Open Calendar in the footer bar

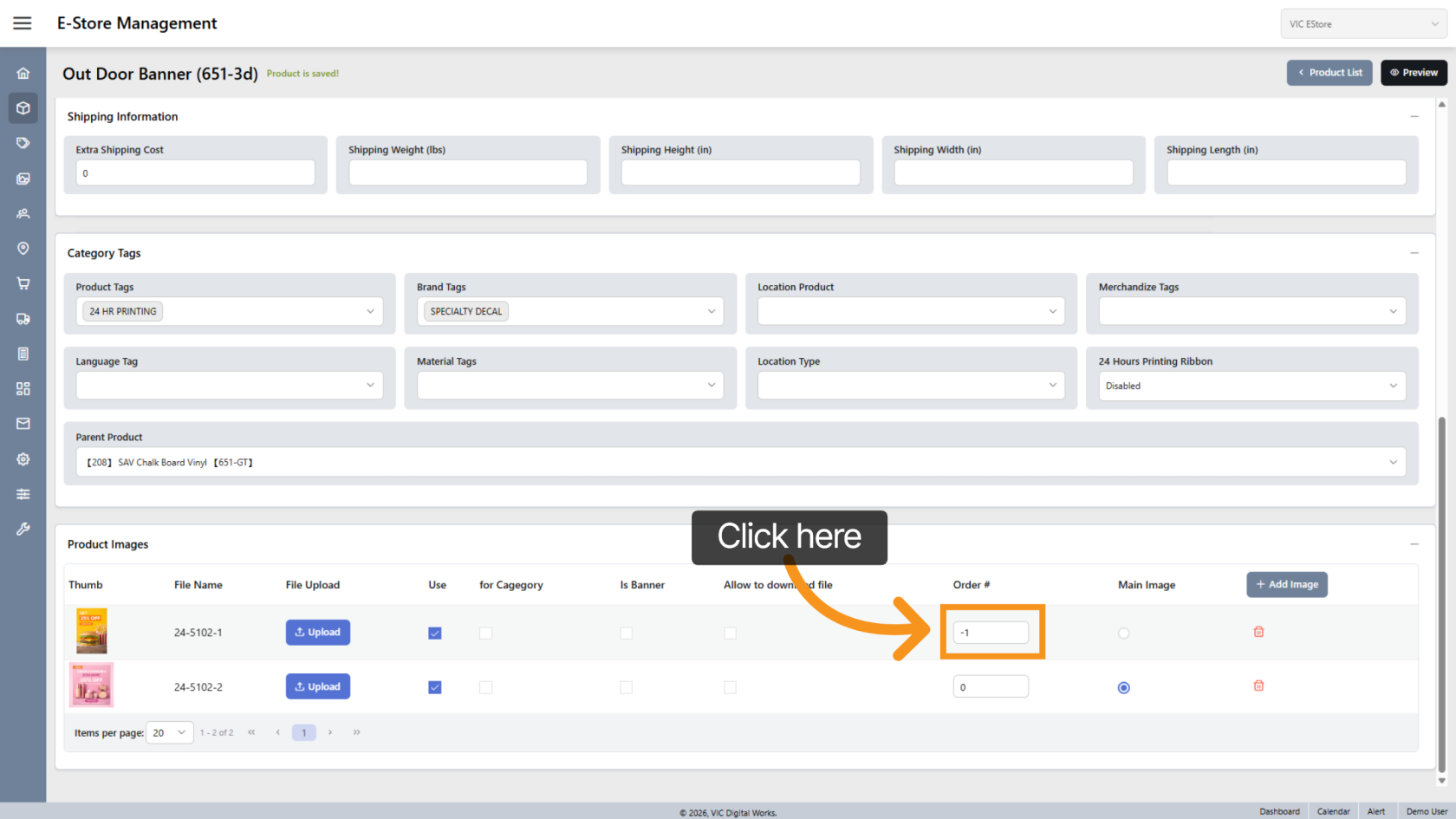point(1333,811)
